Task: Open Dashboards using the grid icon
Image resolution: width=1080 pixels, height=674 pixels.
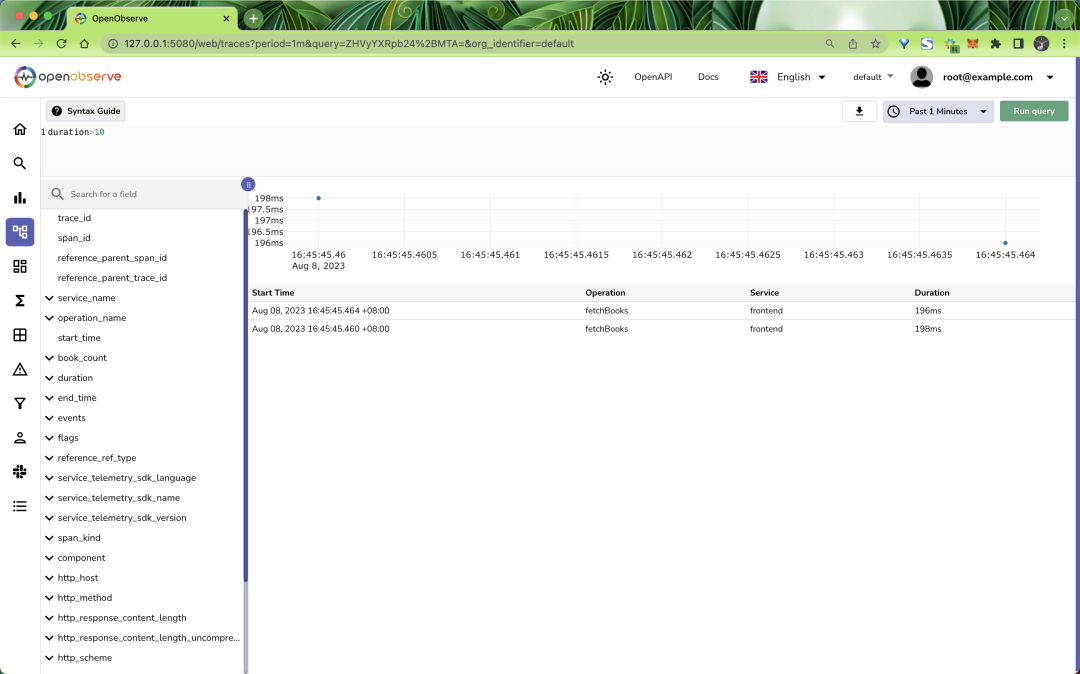Action: pyautogui.click(x=19, y=266)
